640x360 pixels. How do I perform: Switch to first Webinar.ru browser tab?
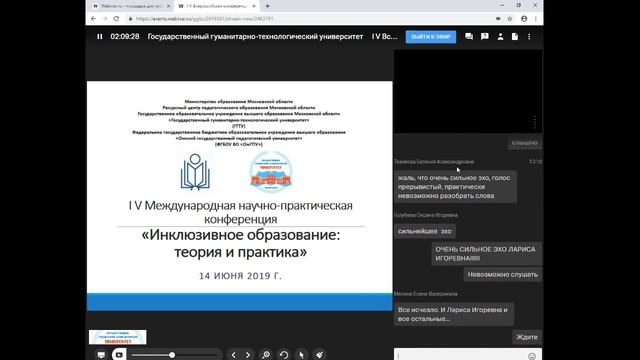coord(130,6)
